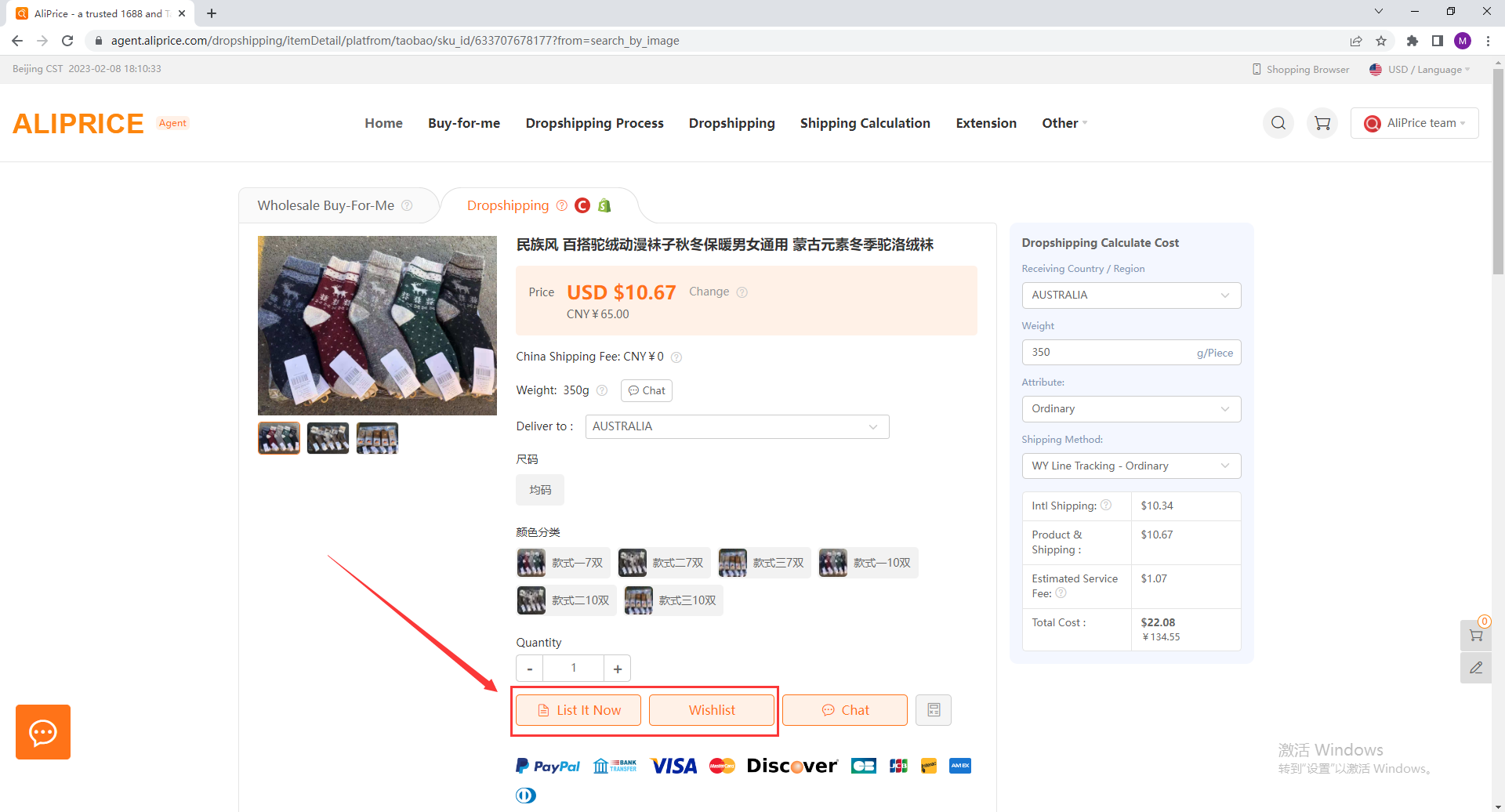Open Chrome tab search chevron

coord(1379,12)
